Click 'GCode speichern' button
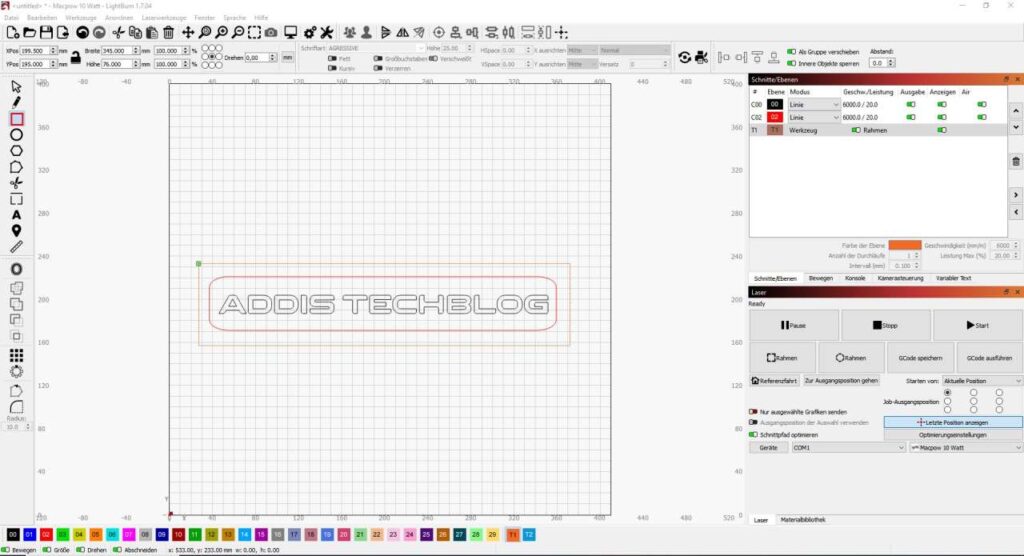1024x556 pixels. click(x=920, y=358)
